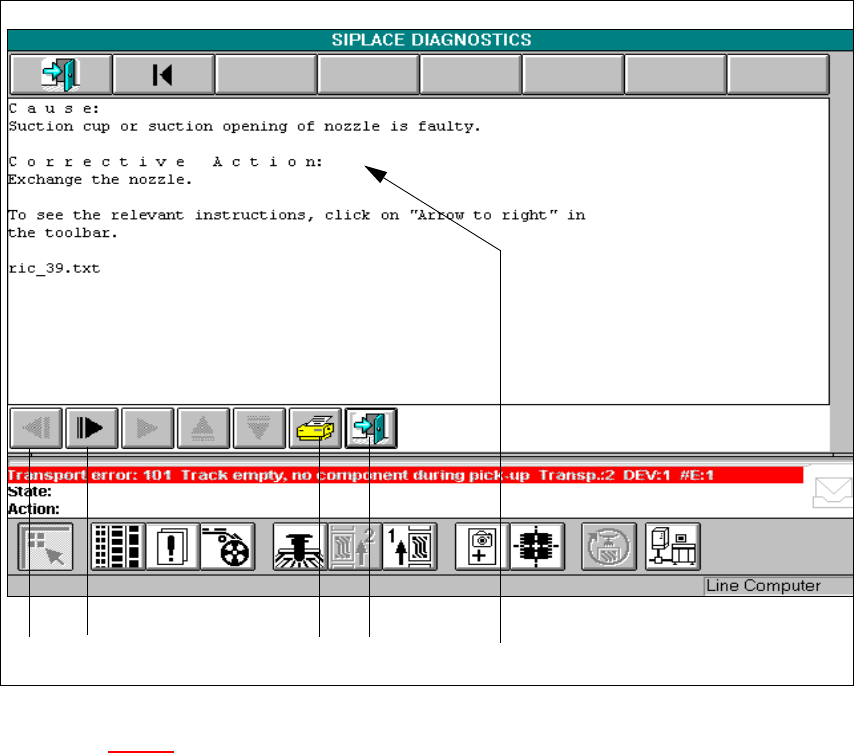This screenshot has width=854, height=753.
Task: Click the component chip crosshair icon
Action: [x=537, y=547]
